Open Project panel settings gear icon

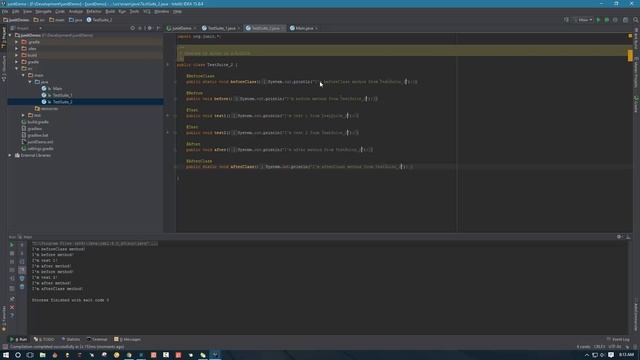coord(150,28)
